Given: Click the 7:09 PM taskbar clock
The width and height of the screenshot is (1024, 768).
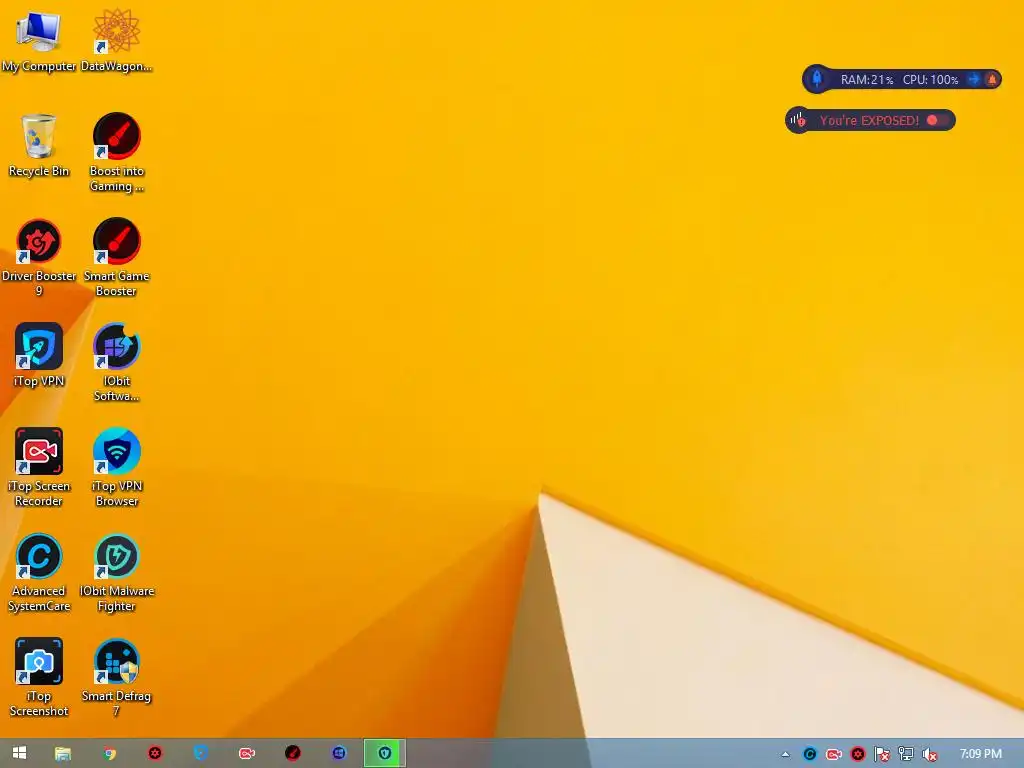Looking at the screenshot, I should click(980, 754).
